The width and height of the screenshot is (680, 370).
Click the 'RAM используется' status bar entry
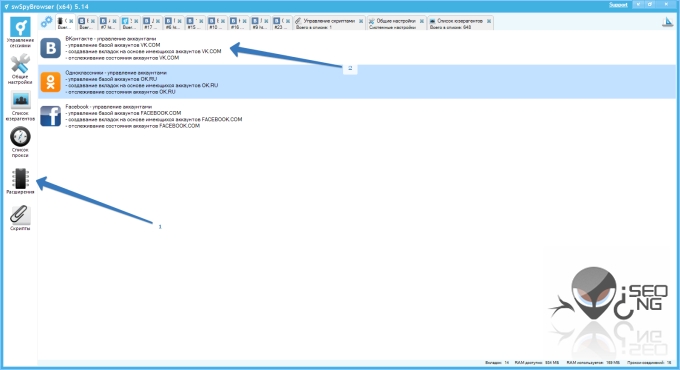click(x=593, y=362)
